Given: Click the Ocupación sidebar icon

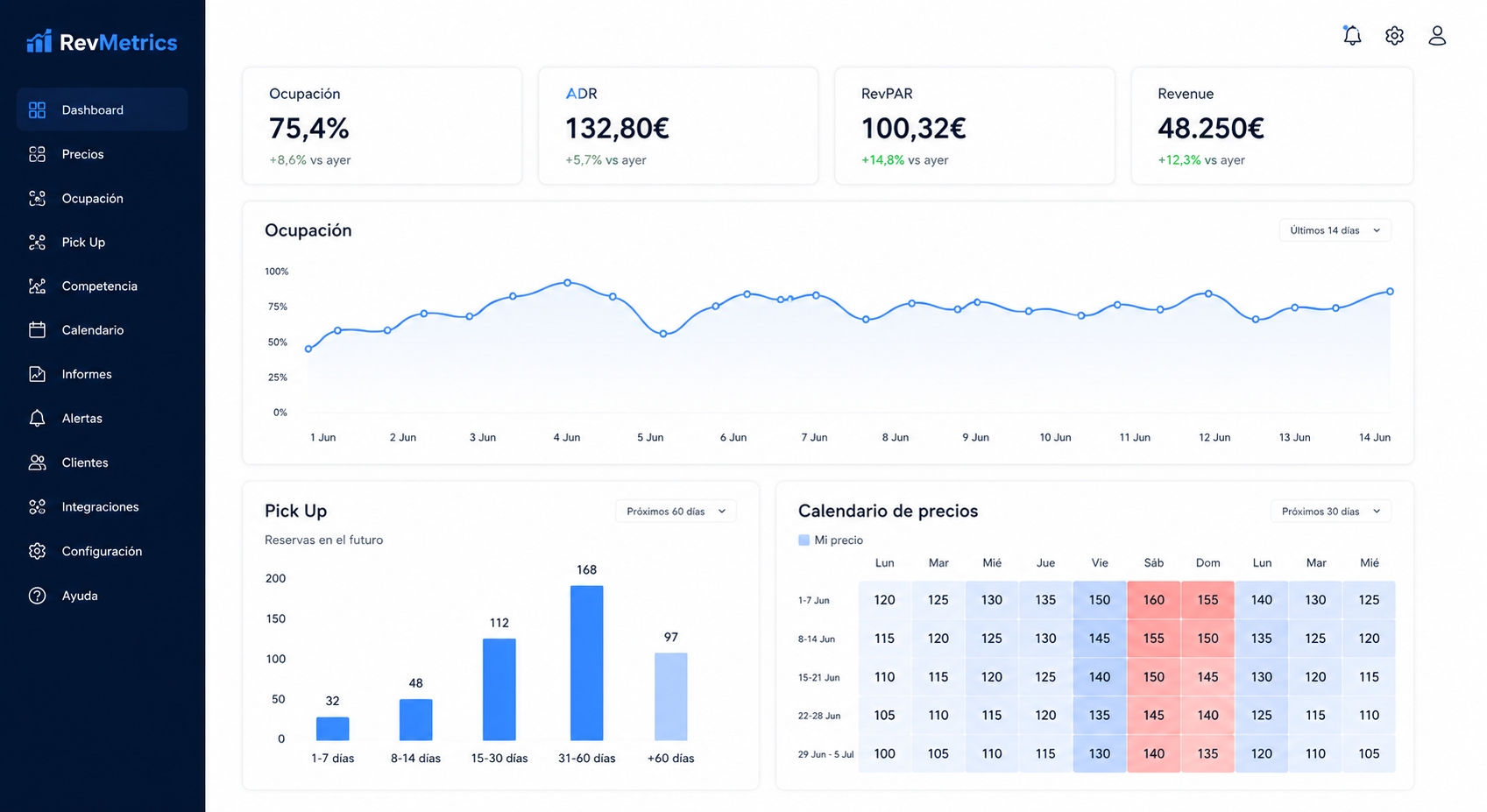Looking at the screenshot, I should pos(37,198).
